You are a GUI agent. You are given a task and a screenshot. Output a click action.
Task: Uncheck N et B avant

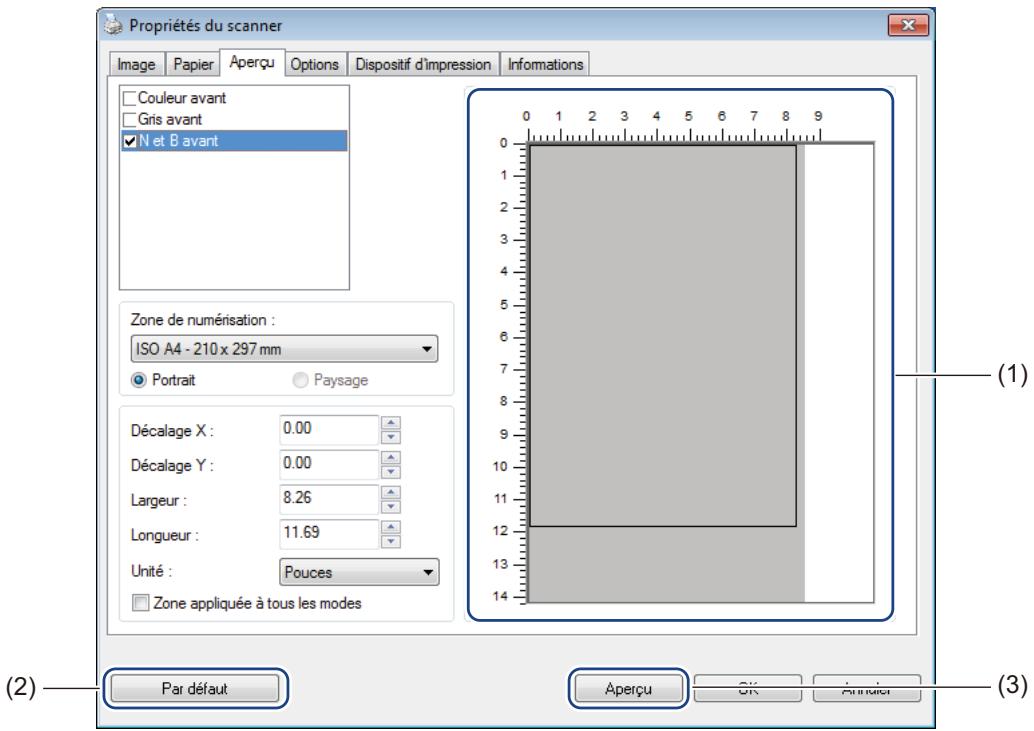pyautogui.click(x=130, y=140)
